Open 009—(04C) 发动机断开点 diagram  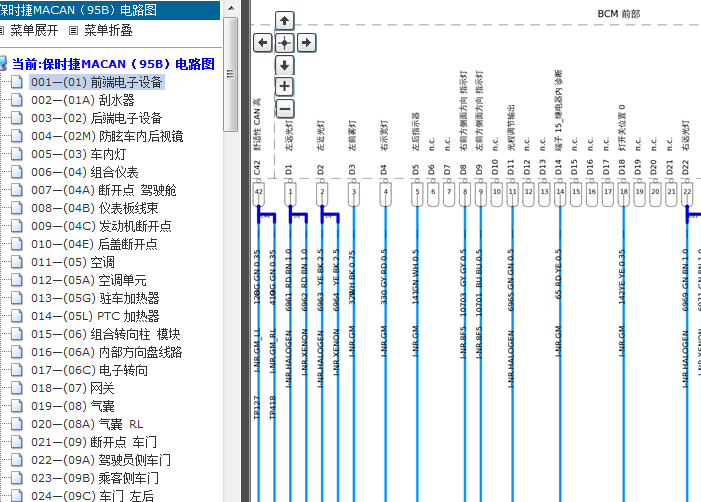click(101, 226)
